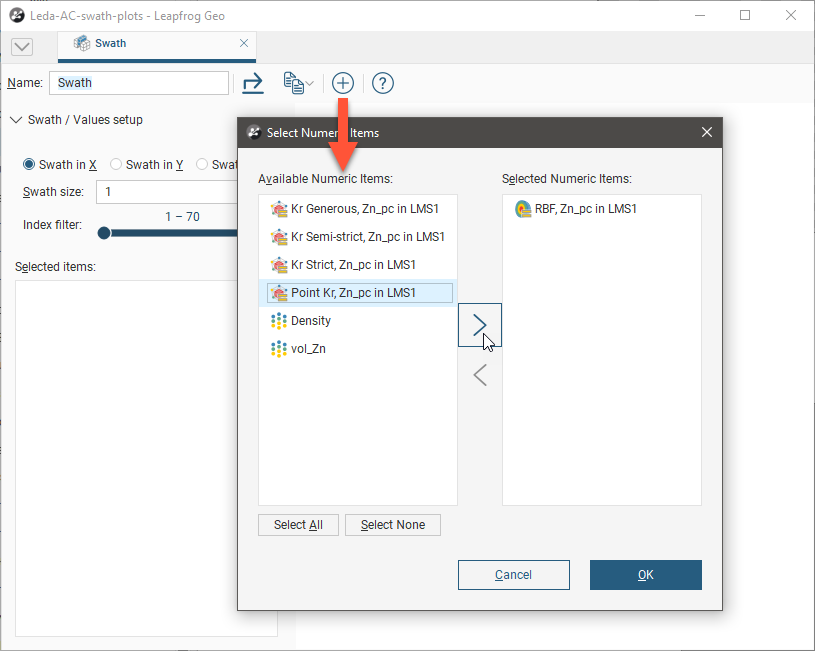The width and height of the screenshot is (815, 651).
Task: Open the tab list dropdown arrow
Action: click(22, 47)
